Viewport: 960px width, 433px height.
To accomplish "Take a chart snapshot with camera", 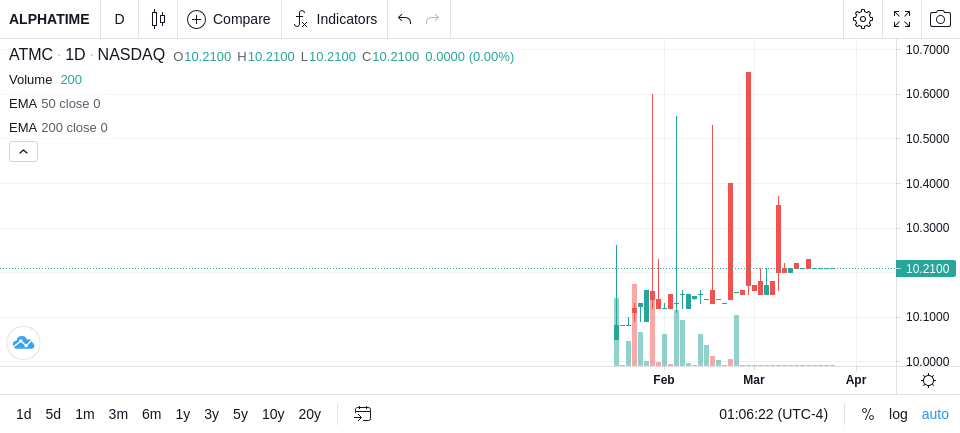I will 940,19.
